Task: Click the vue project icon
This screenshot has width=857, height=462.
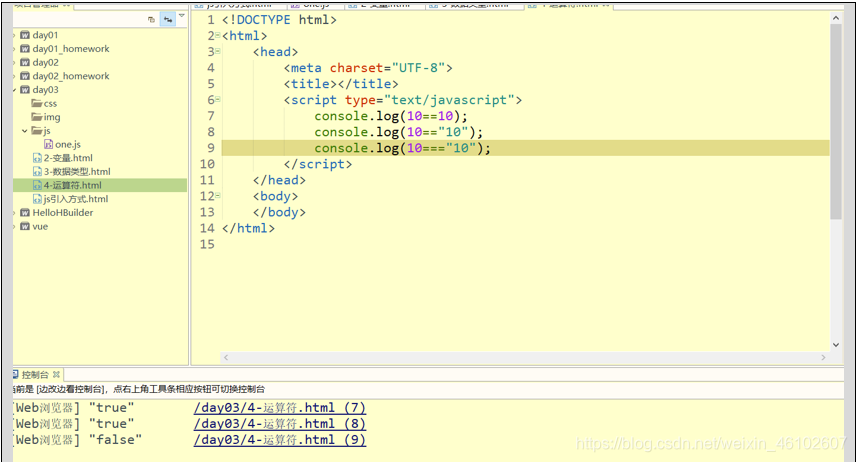Action: coord(25,226)
